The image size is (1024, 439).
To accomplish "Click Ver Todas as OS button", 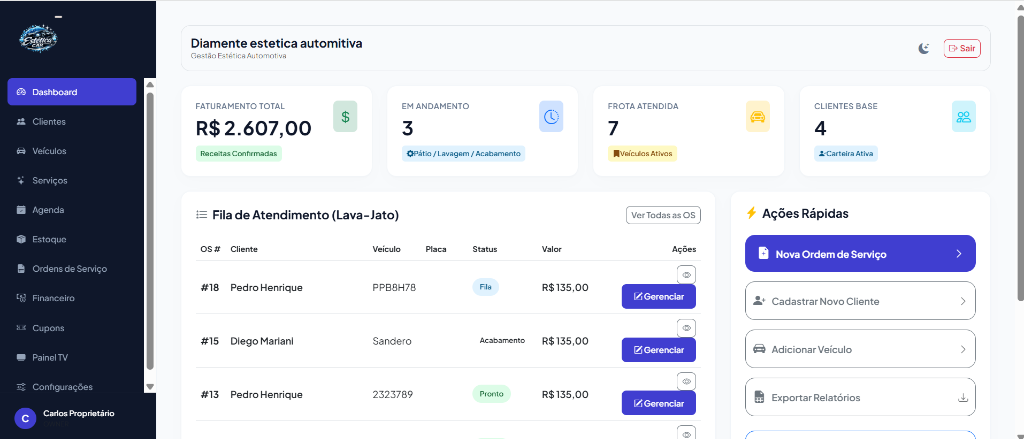I will coord(664,215).
